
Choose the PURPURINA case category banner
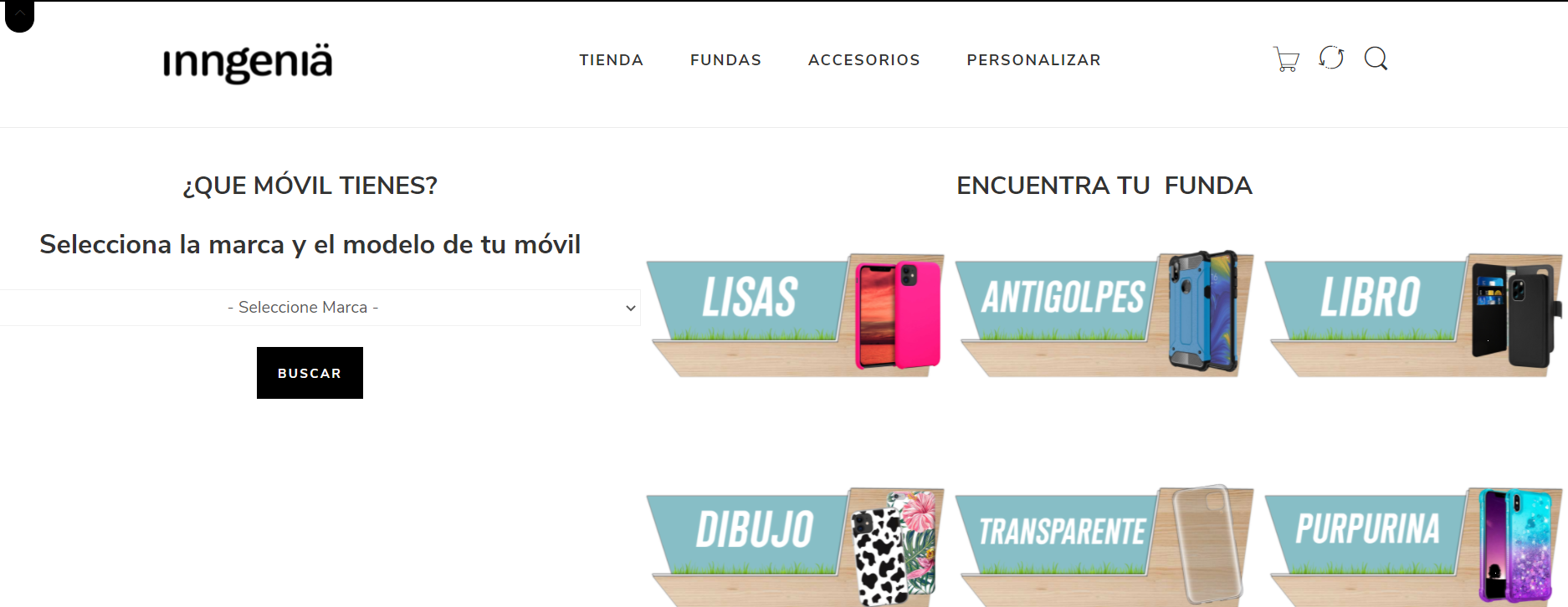pos(1414,547)
